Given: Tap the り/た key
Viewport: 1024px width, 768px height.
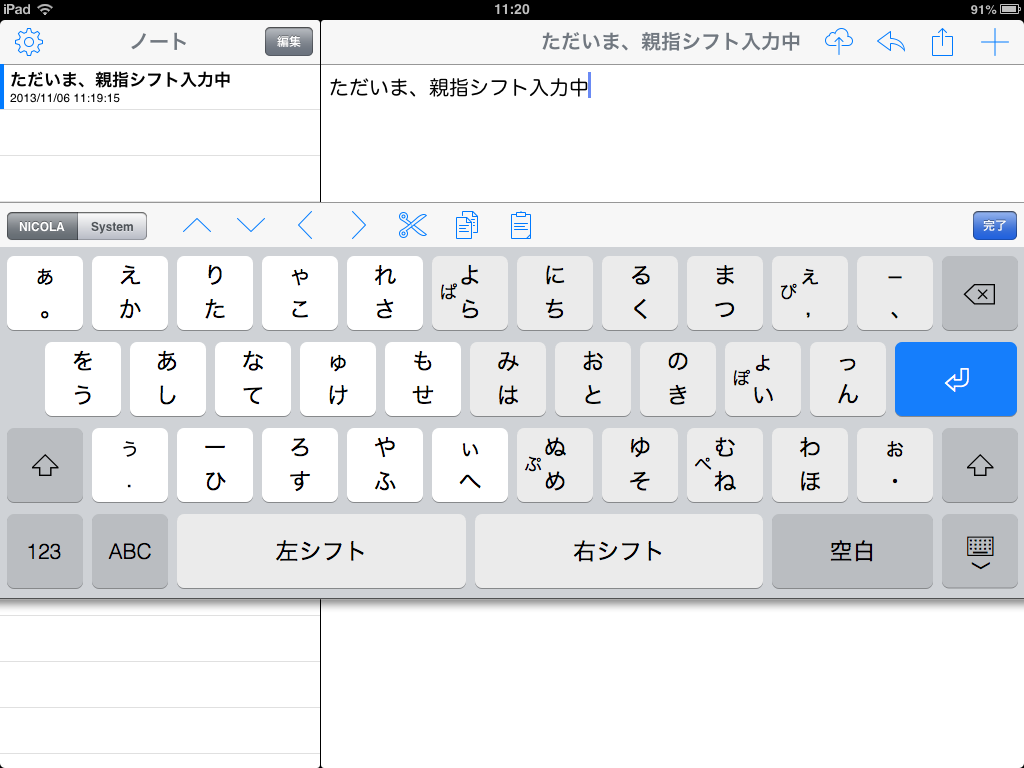Looking at the screenshot, I should (215, 293).
